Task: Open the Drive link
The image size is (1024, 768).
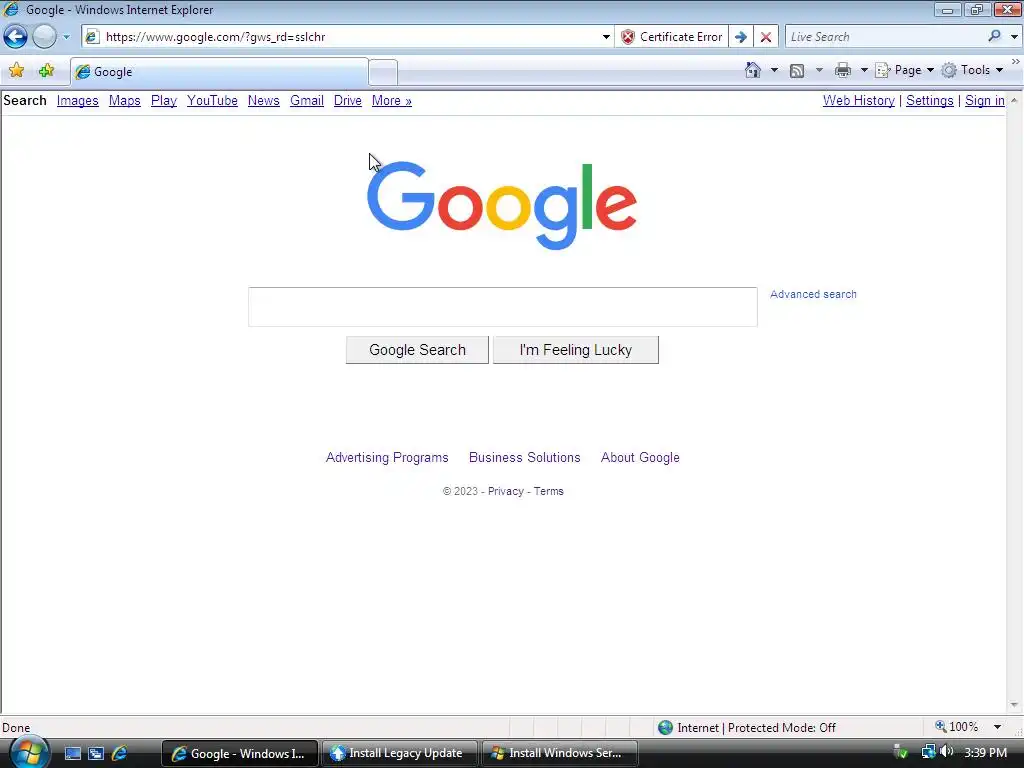Action: point(347,101)
